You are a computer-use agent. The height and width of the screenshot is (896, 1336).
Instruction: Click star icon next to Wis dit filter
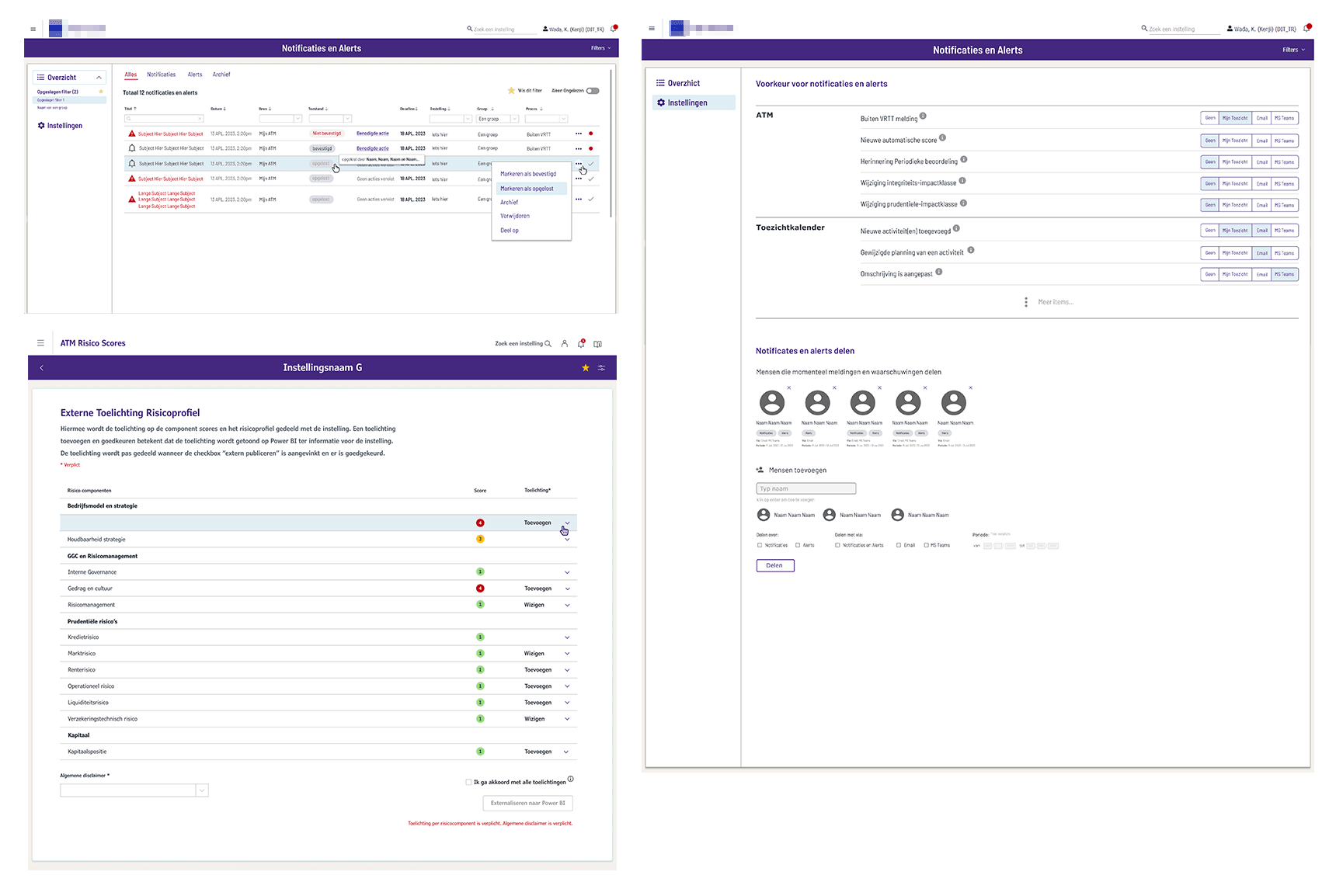point(511,91)
